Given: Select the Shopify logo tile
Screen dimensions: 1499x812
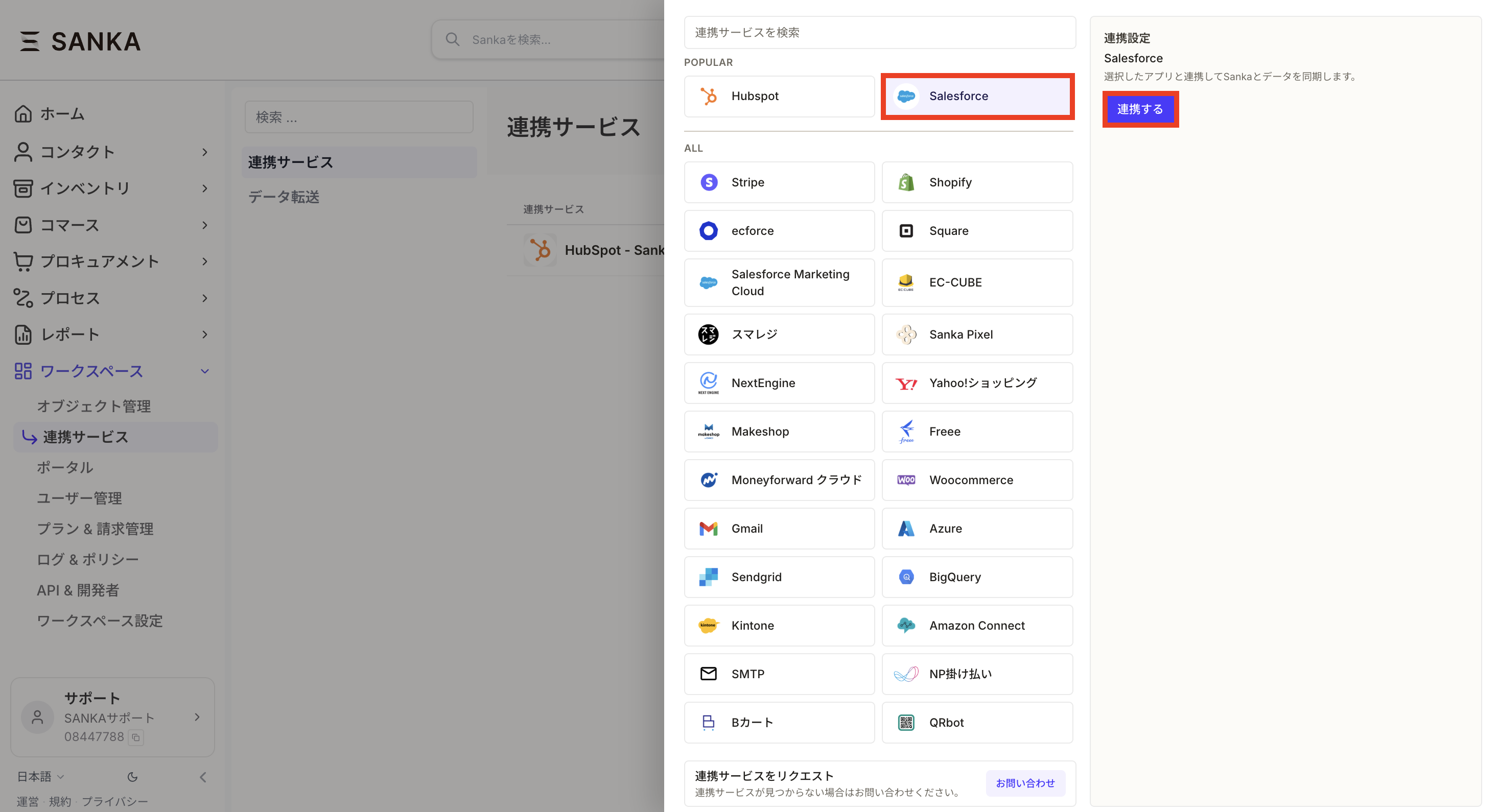Looking at the screenshot, I should click(x=906, y=182).
